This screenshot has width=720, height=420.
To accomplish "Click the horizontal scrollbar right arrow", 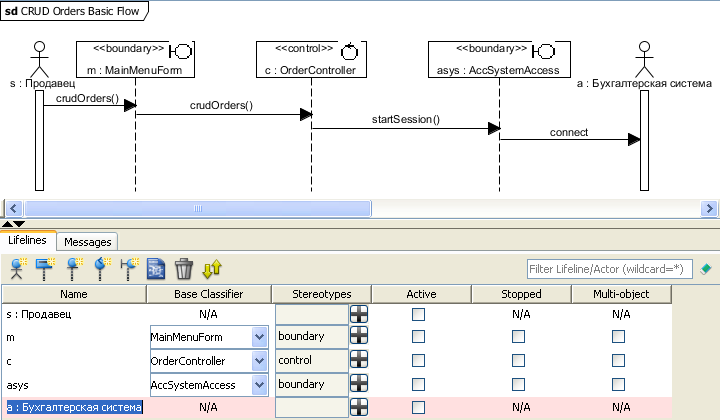I will 709,208.
